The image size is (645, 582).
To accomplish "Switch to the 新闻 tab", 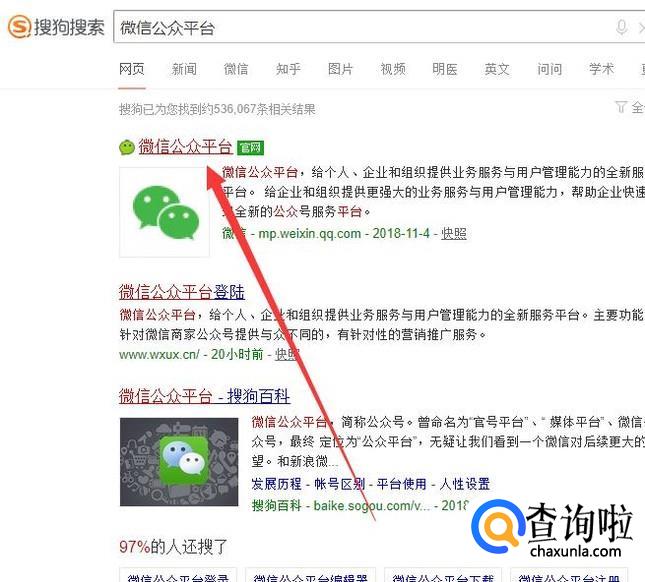I will pos(184,69).
